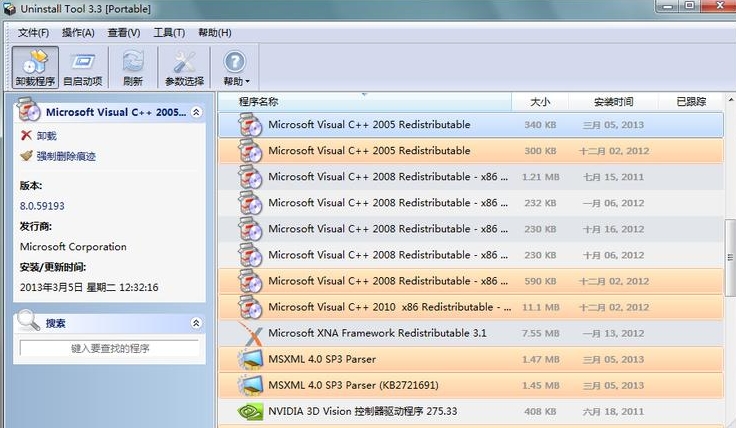Click Microsoft Corporation publisher text
This screenshot has width=736, height=428.
pos(73,247)
